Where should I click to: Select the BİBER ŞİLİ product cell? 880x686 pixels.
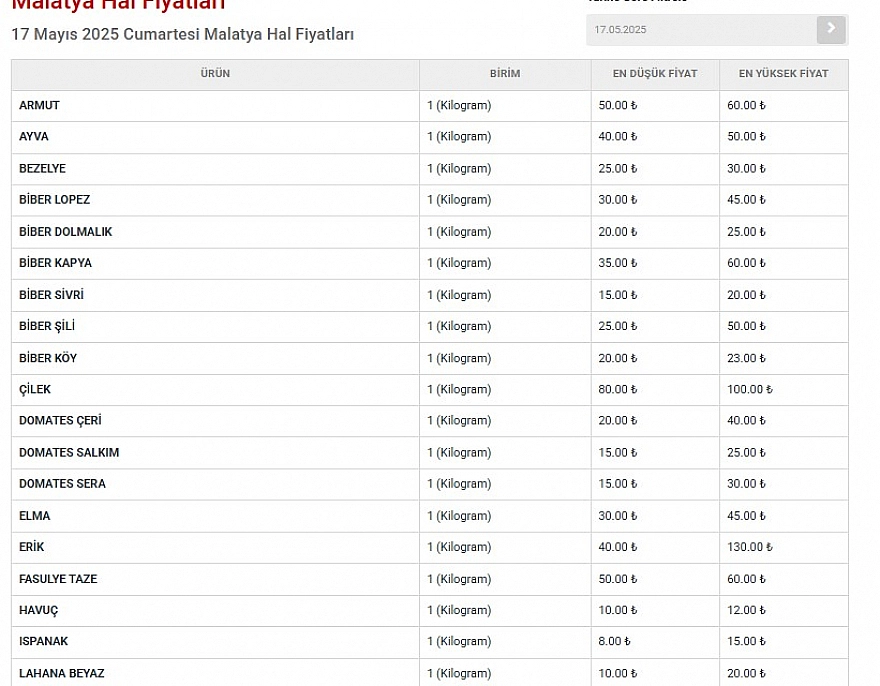tap(215, 326)
